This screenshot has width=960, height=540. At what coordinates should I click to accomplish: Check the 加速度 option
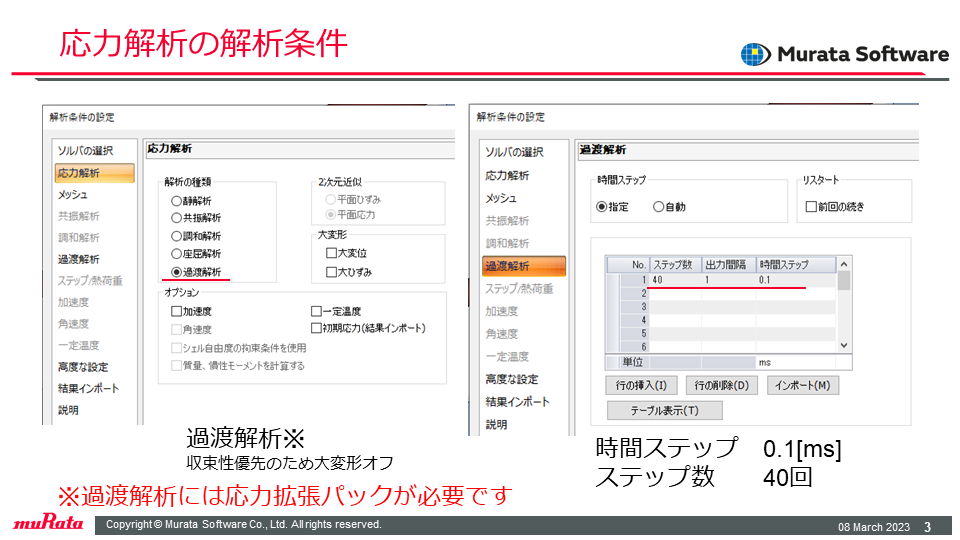176,311
